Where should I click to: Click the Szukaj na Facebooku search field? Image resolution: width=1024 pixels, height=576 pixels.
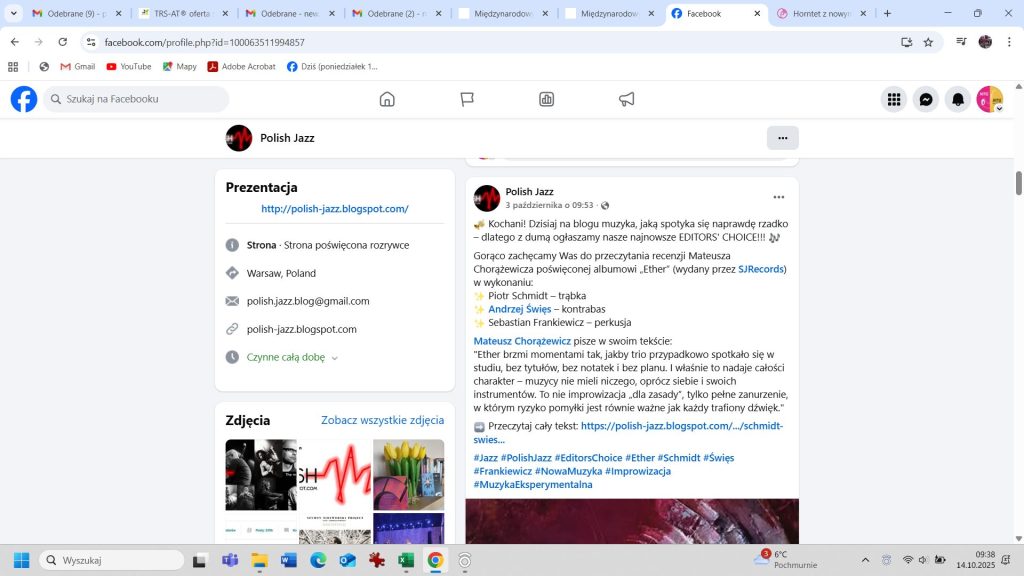coord(137,99)
